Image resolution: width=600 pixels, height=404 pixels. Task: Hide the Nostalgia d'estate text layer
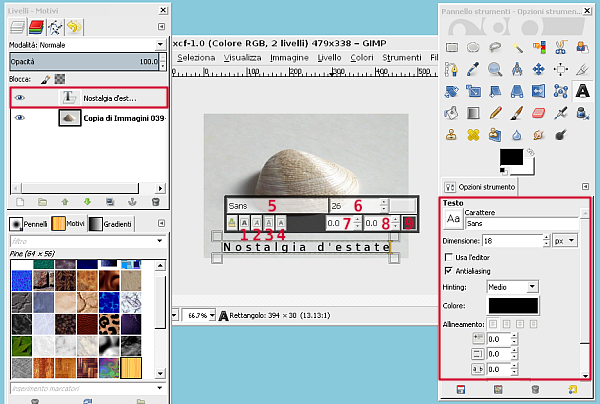(x=21, y=97)
